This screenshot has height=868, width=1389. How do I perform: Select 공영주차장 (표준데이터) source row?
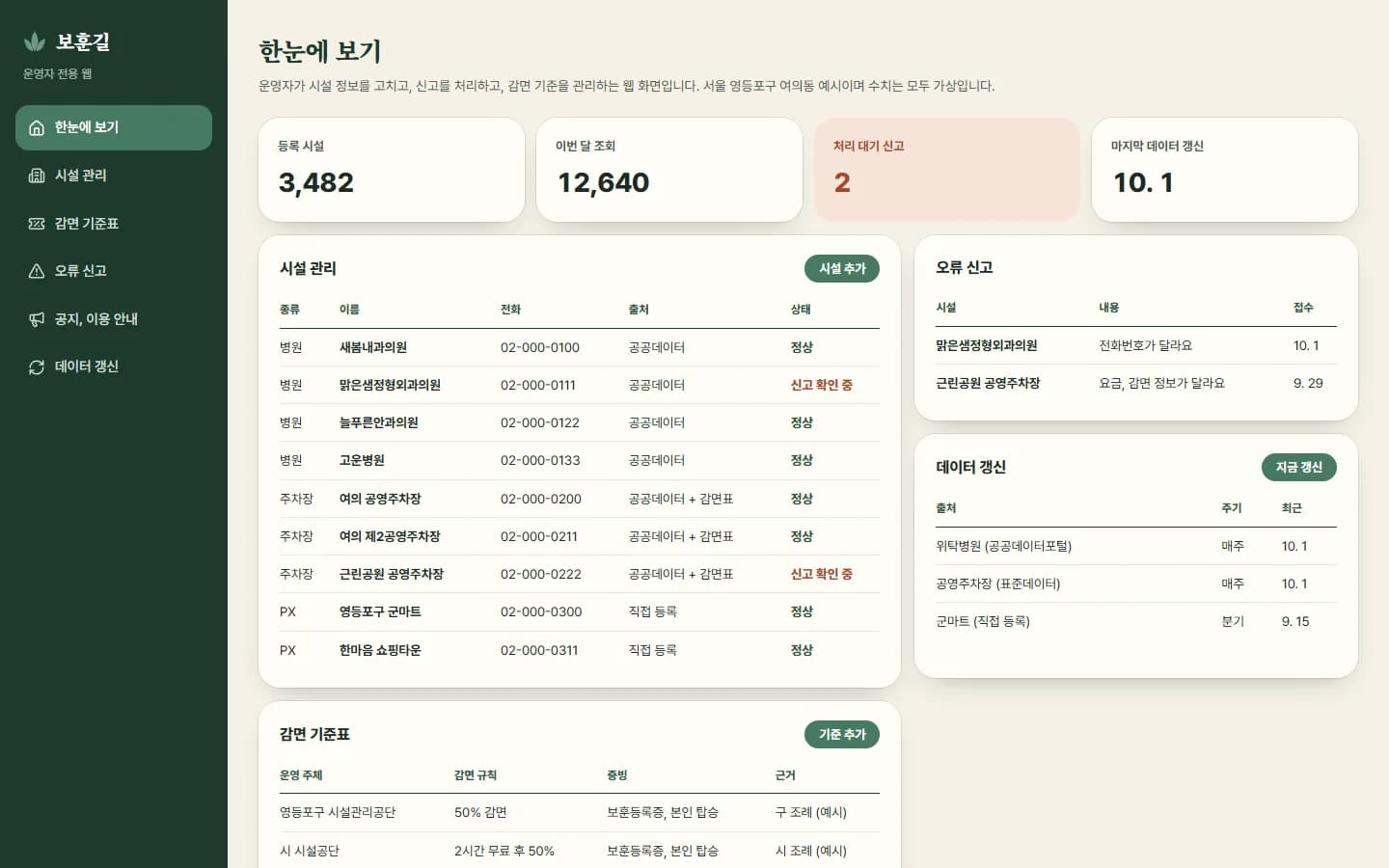tap(1136, 583)
